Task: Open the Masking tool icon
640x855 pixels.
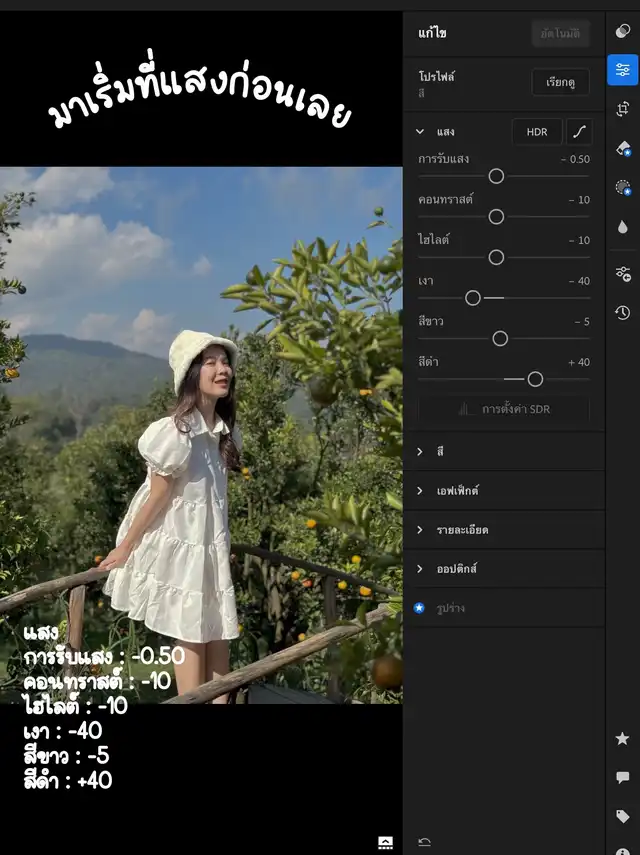Action: (x=623, y=187)
